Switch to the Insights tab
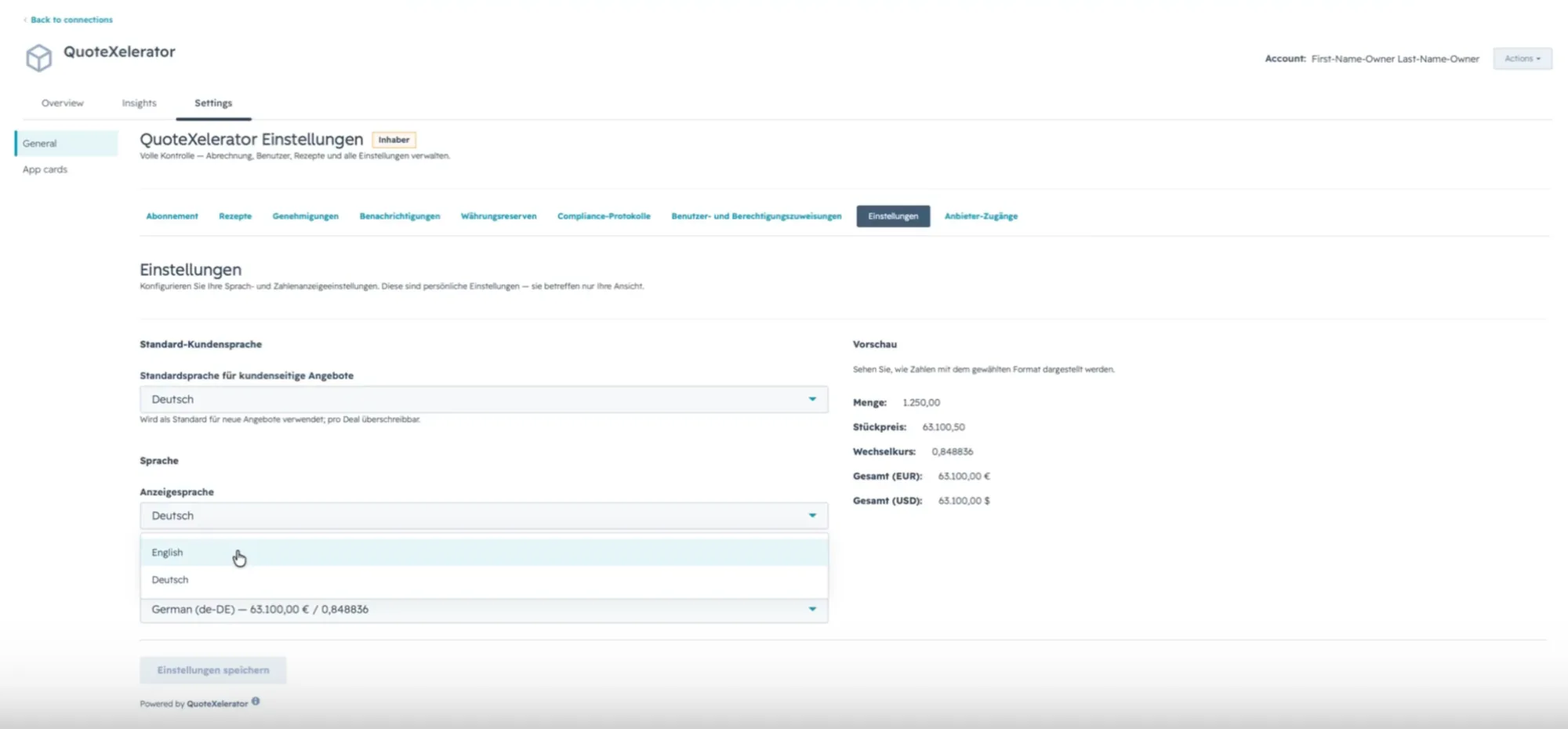 click(139, 103)
